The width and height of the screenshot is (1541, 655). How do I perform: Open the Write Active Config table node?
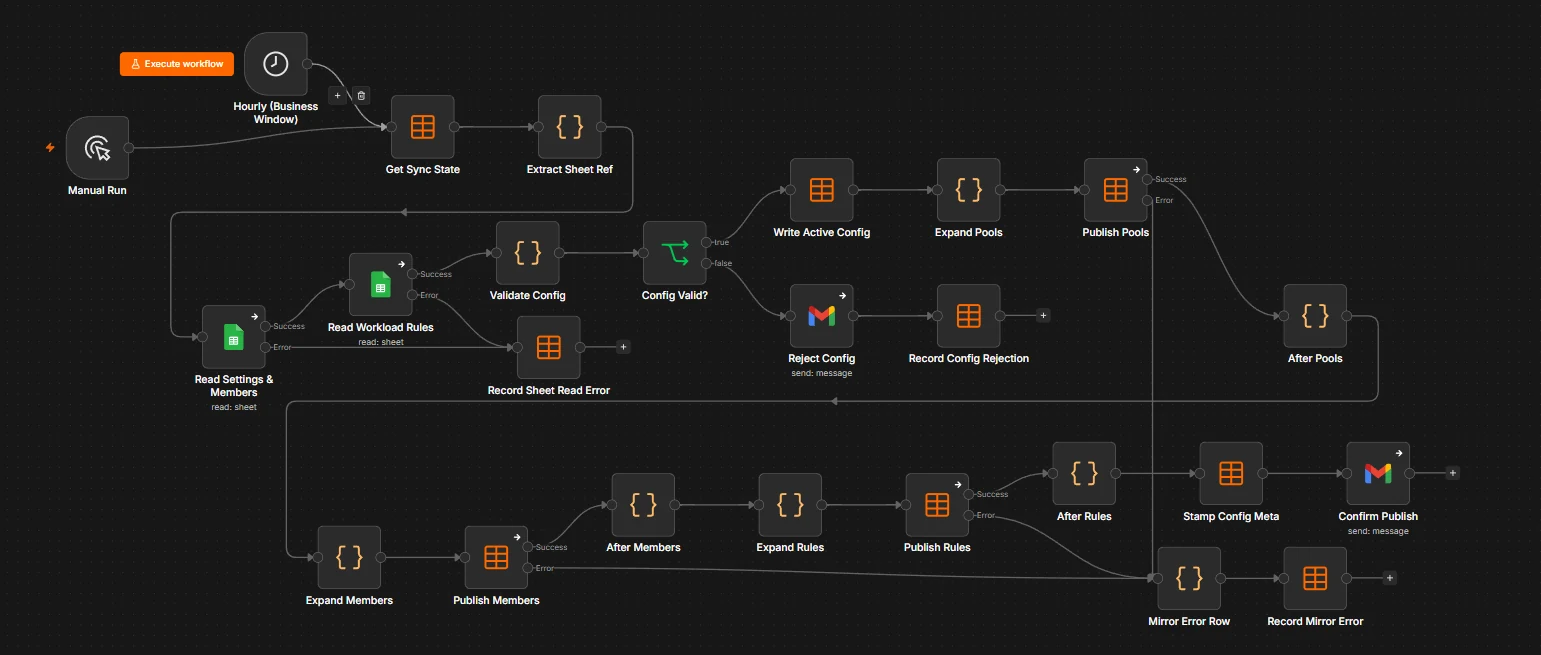[822, 190]
